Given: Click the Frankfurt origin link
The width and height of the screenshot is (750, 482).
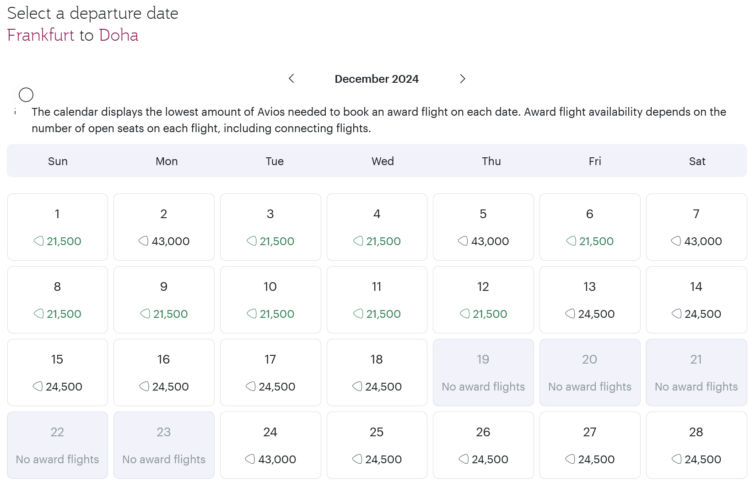Looking at the screenshot, I should [41, 35].
